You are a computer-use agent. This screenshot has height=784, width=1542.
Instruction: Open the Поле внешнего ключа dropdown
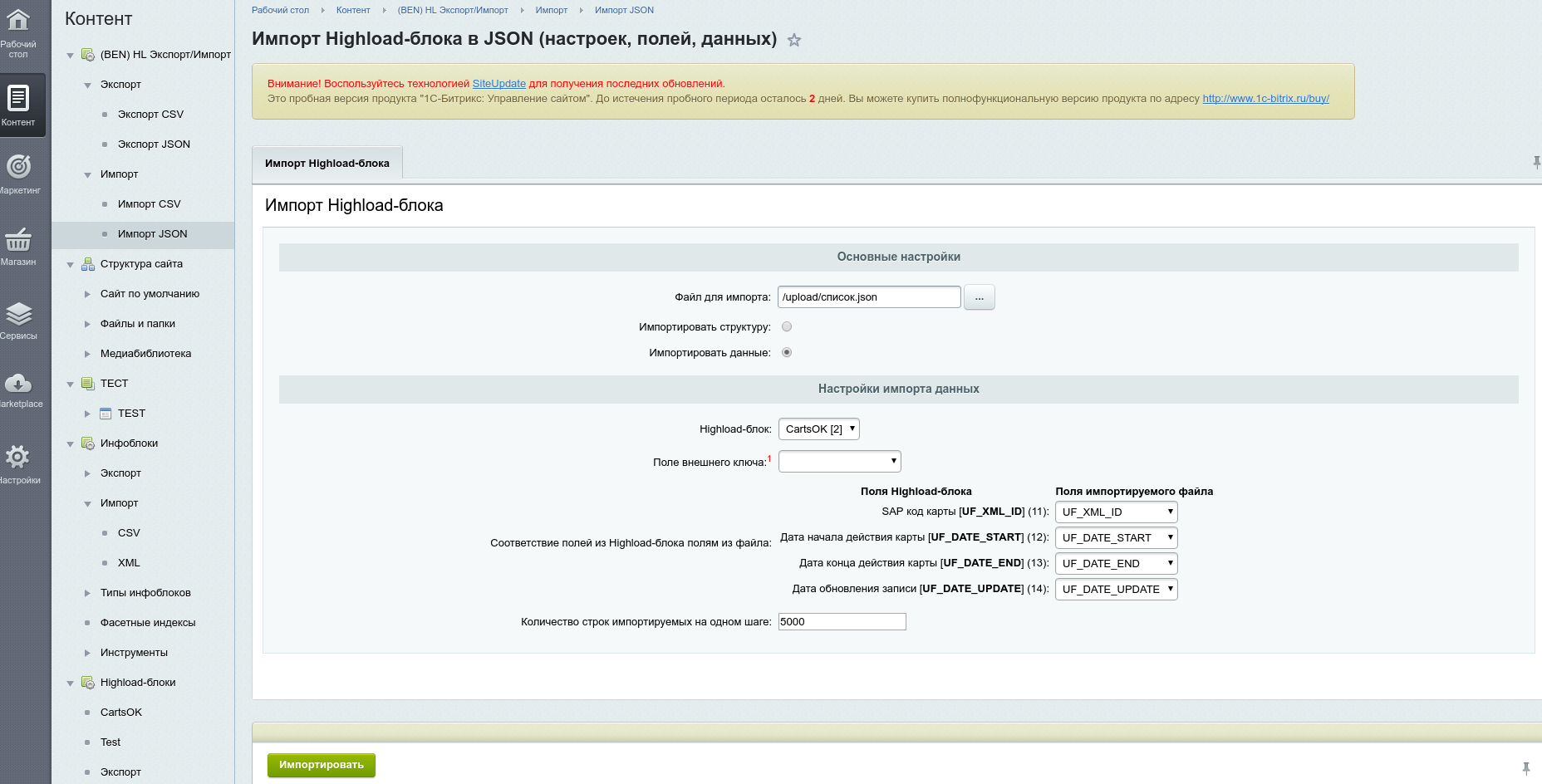[x=840, y=462]
